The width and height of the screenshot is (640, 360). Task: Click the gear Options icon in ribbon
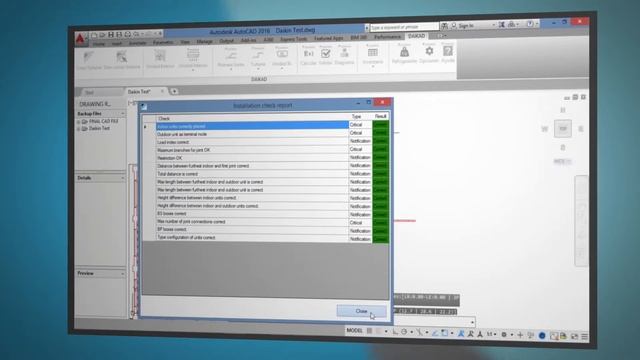429,51
